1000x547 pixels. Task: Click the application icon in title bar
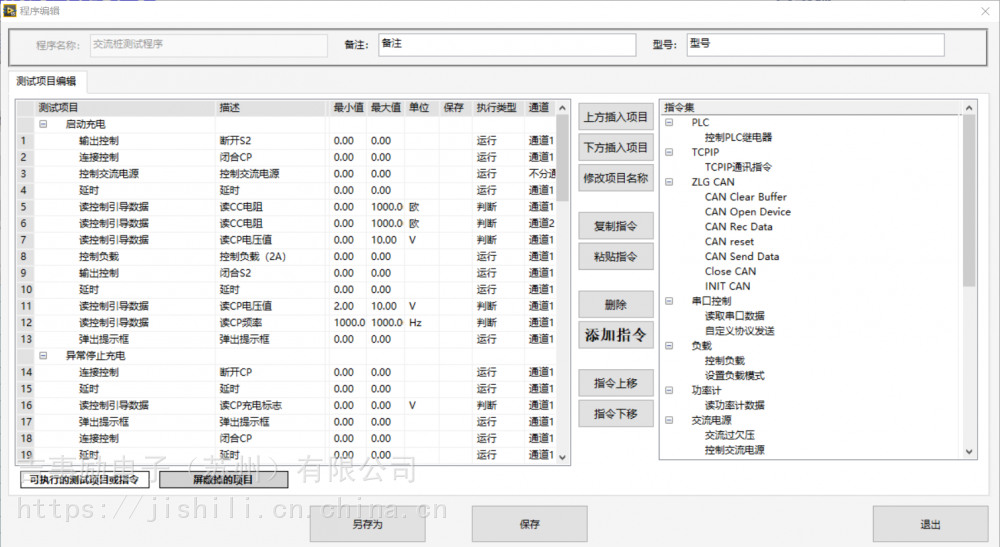click(10, 10)
